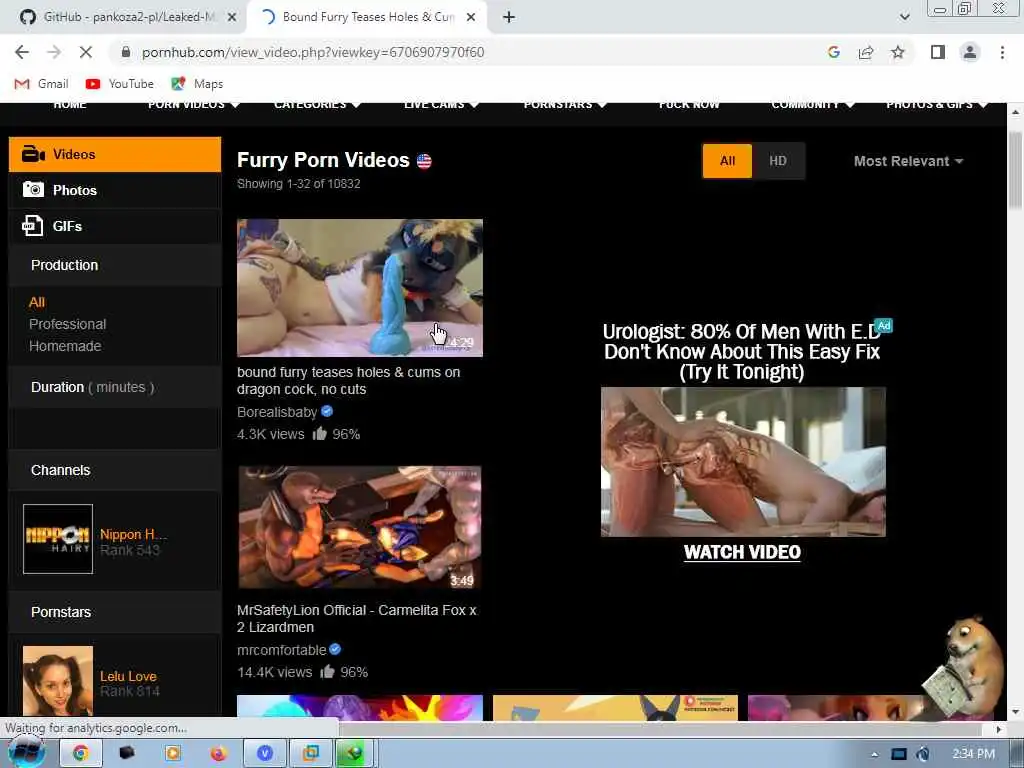Image resolution: width=1024 pixels, height=768 pixels.
Task: Bookmark this page with the star icon
Action: click(x=898, y=52)
